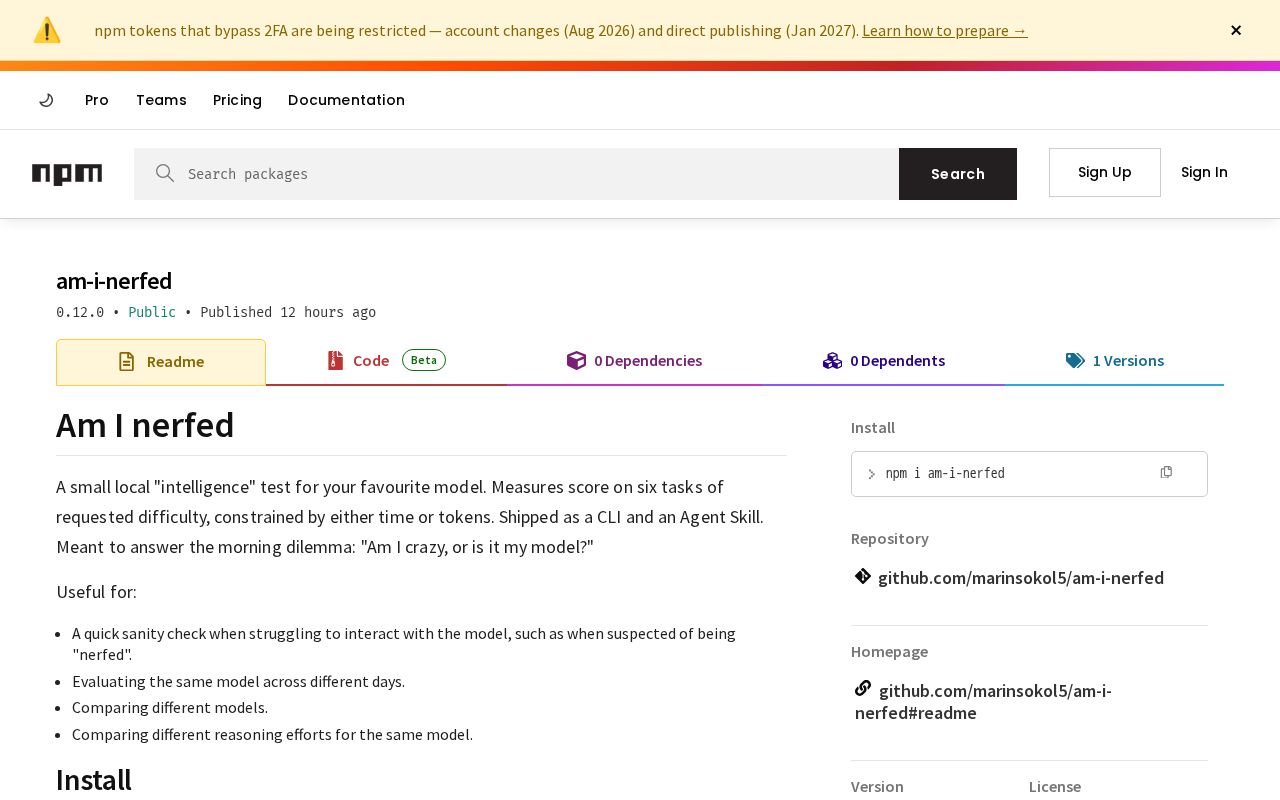Image resolution: width=1280 pixels, height=800 pixels.
Task: Click the Public label under package name
Action: (152, 312)
